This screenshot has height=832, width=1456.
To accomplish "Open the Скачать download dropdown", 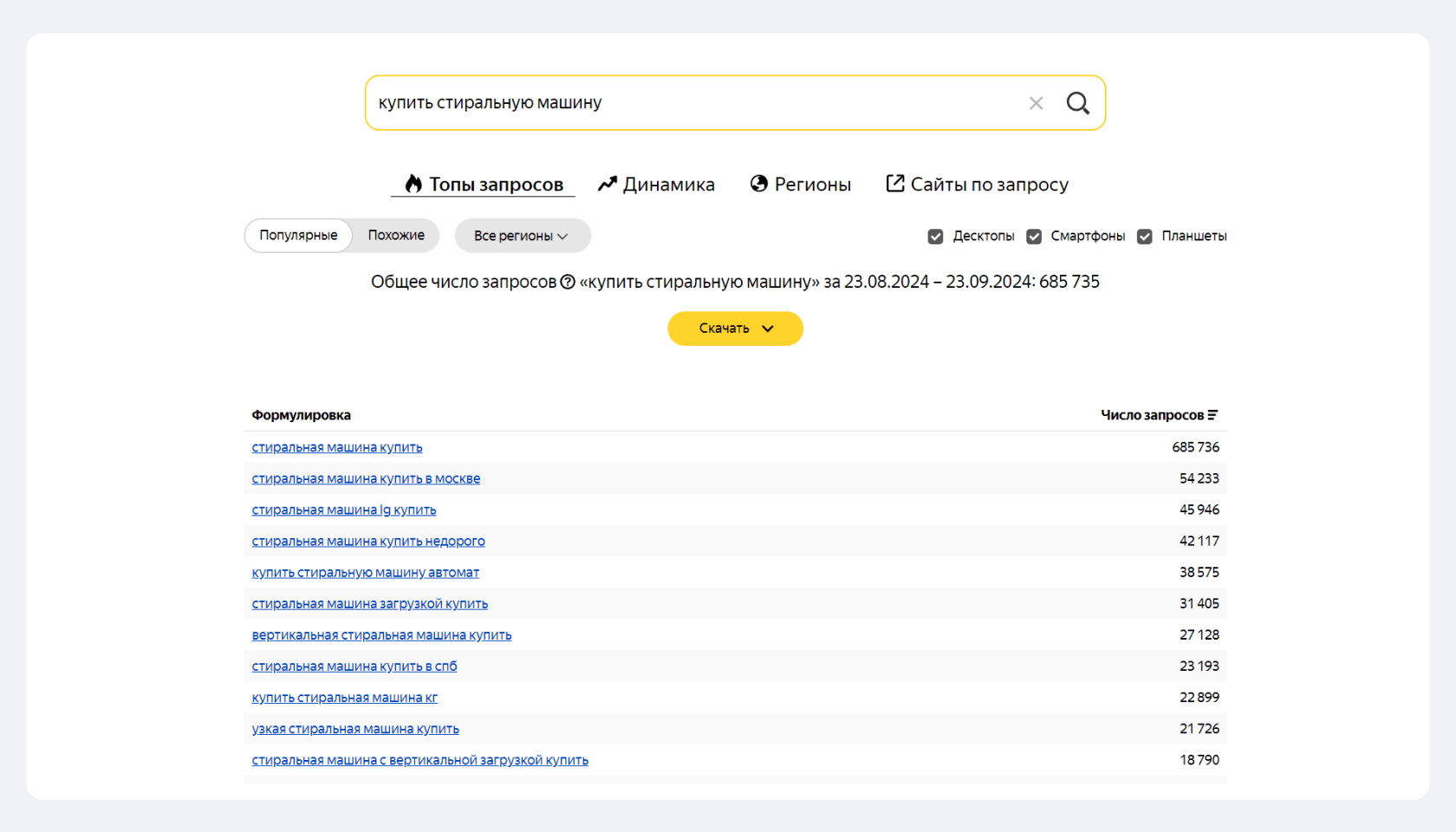I will point(735,328).
